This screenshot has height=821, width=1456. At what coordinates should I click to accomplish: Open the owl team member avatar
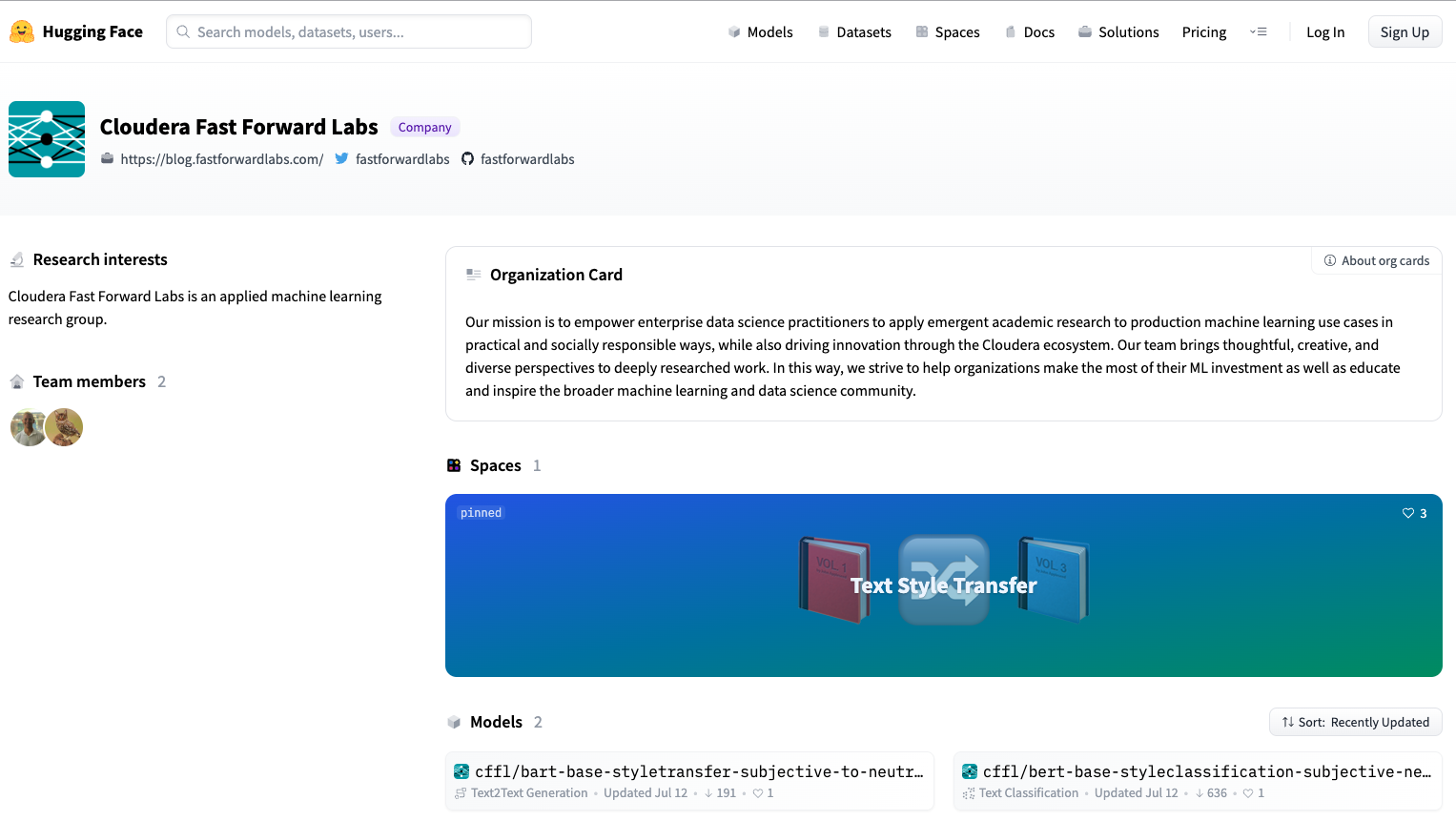(64, 427)
